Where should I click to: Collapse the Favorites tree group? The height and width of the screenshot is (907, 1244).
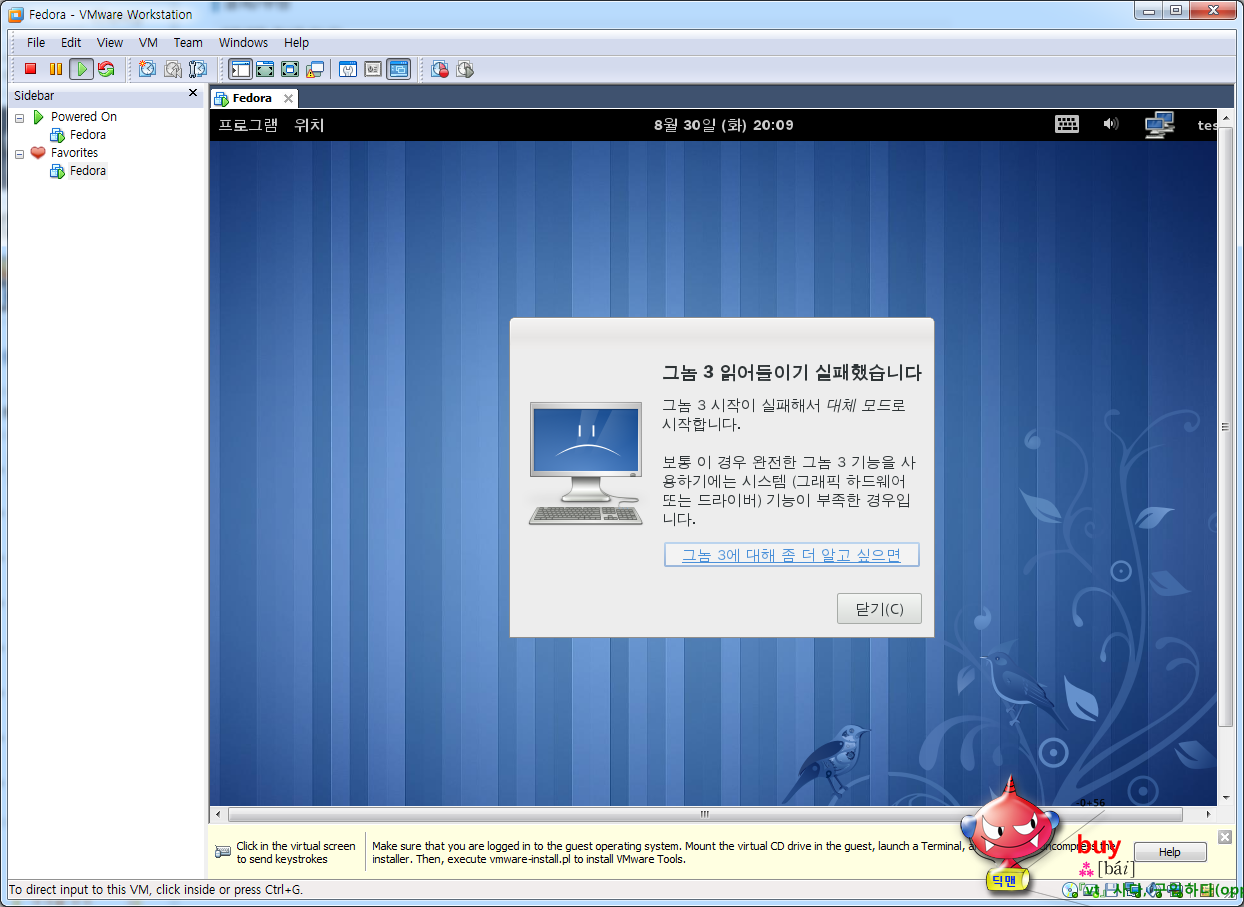click(19, 153)
